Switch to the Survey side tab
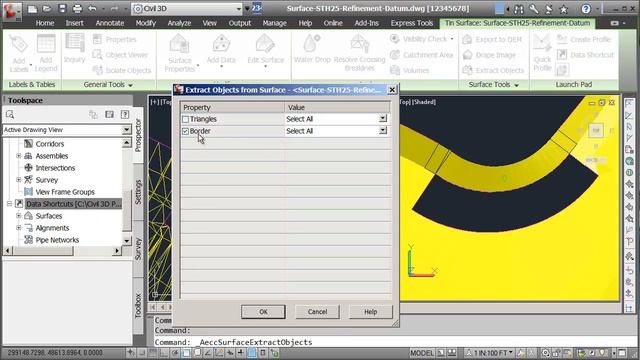 [x=138, y=249]
